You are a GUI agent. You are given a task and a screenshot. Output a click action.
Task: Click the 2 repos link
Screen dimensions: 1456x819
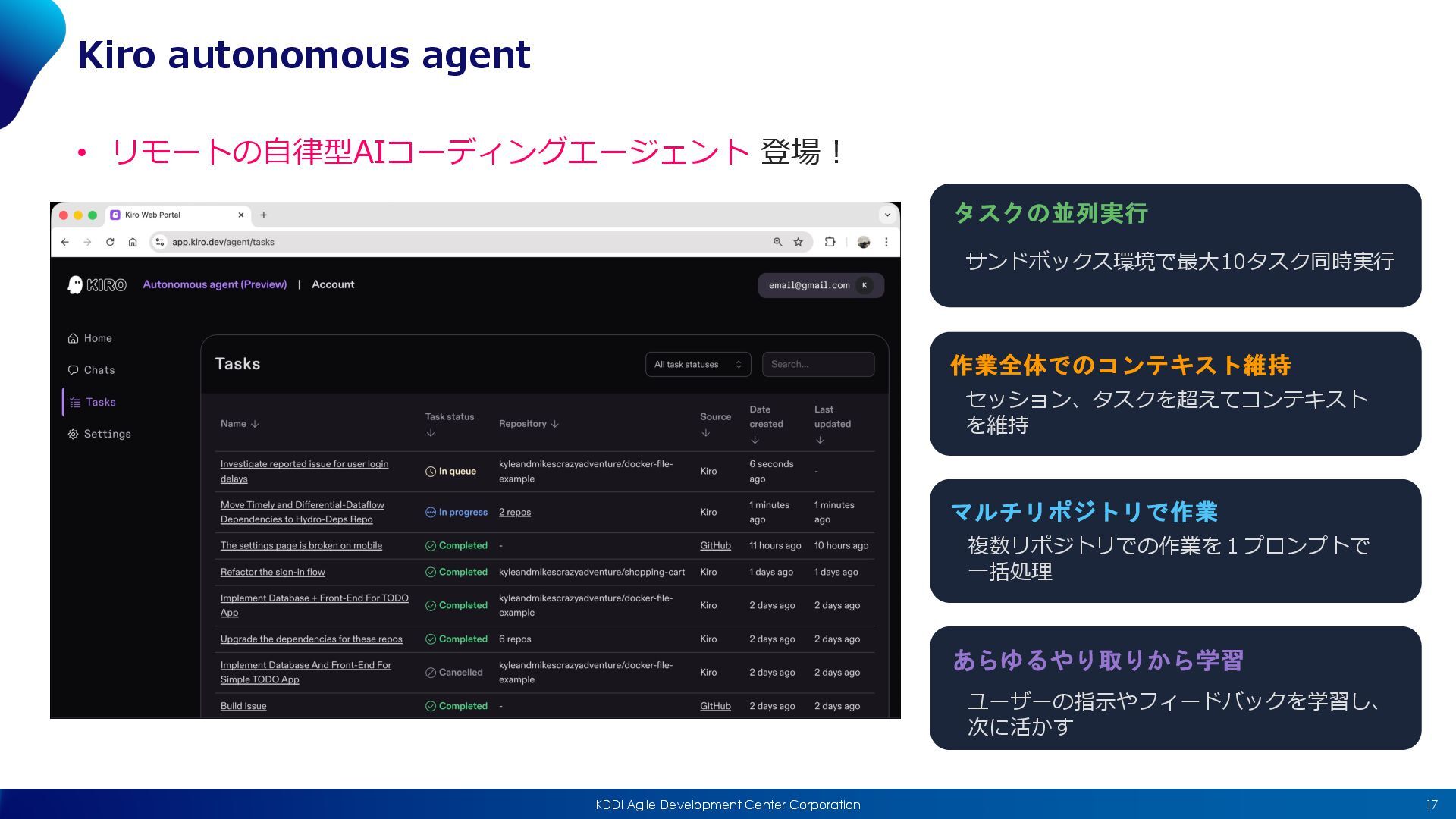point(514,512)
